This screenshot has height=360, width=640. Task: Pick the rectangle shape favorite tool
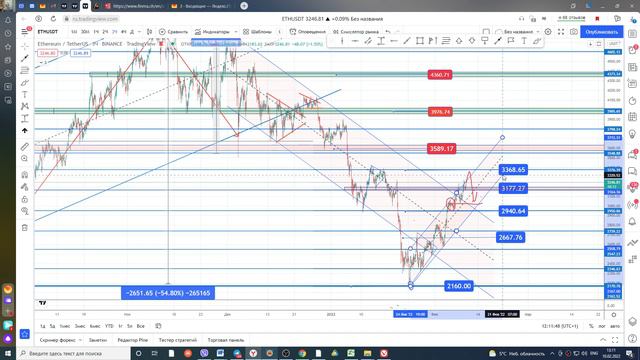[420, 41]
